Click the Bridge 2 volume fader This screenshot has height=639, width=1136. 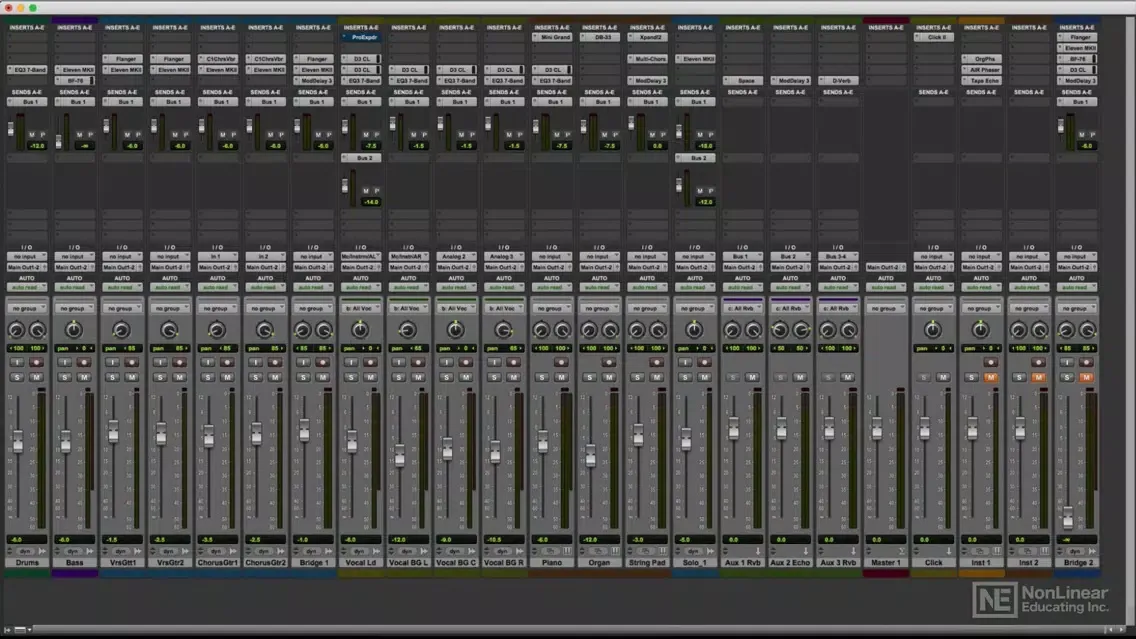pos(1067,517)
